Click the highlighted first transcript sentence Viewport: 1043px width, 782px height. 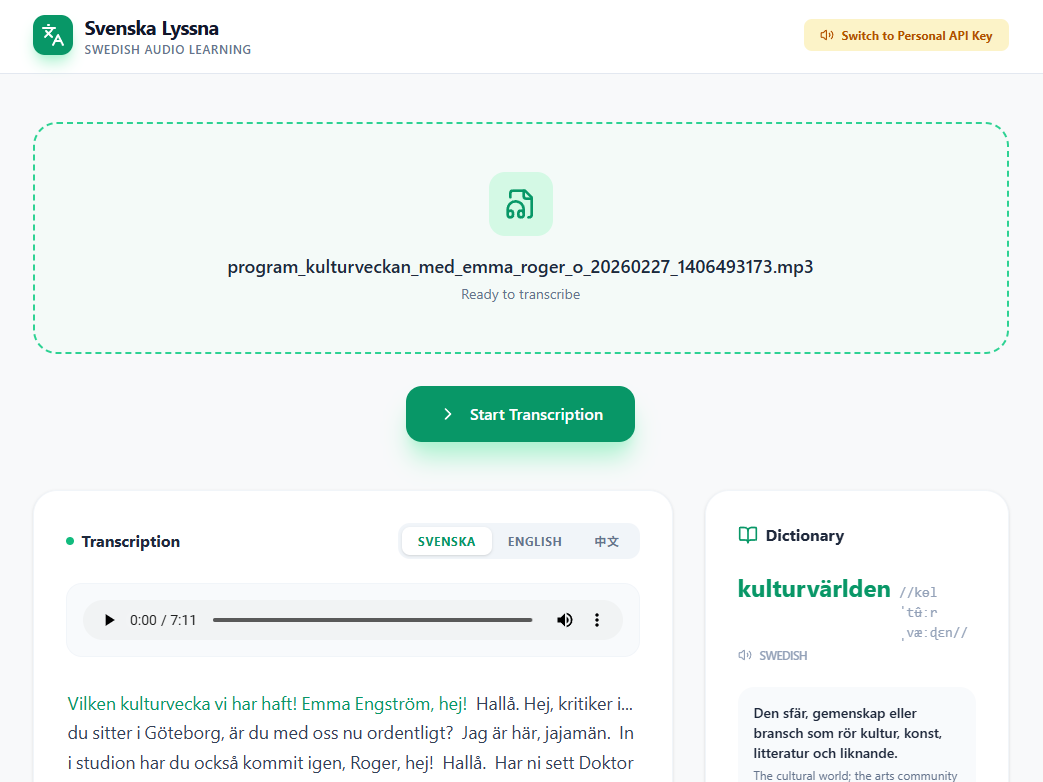(267, 703)
